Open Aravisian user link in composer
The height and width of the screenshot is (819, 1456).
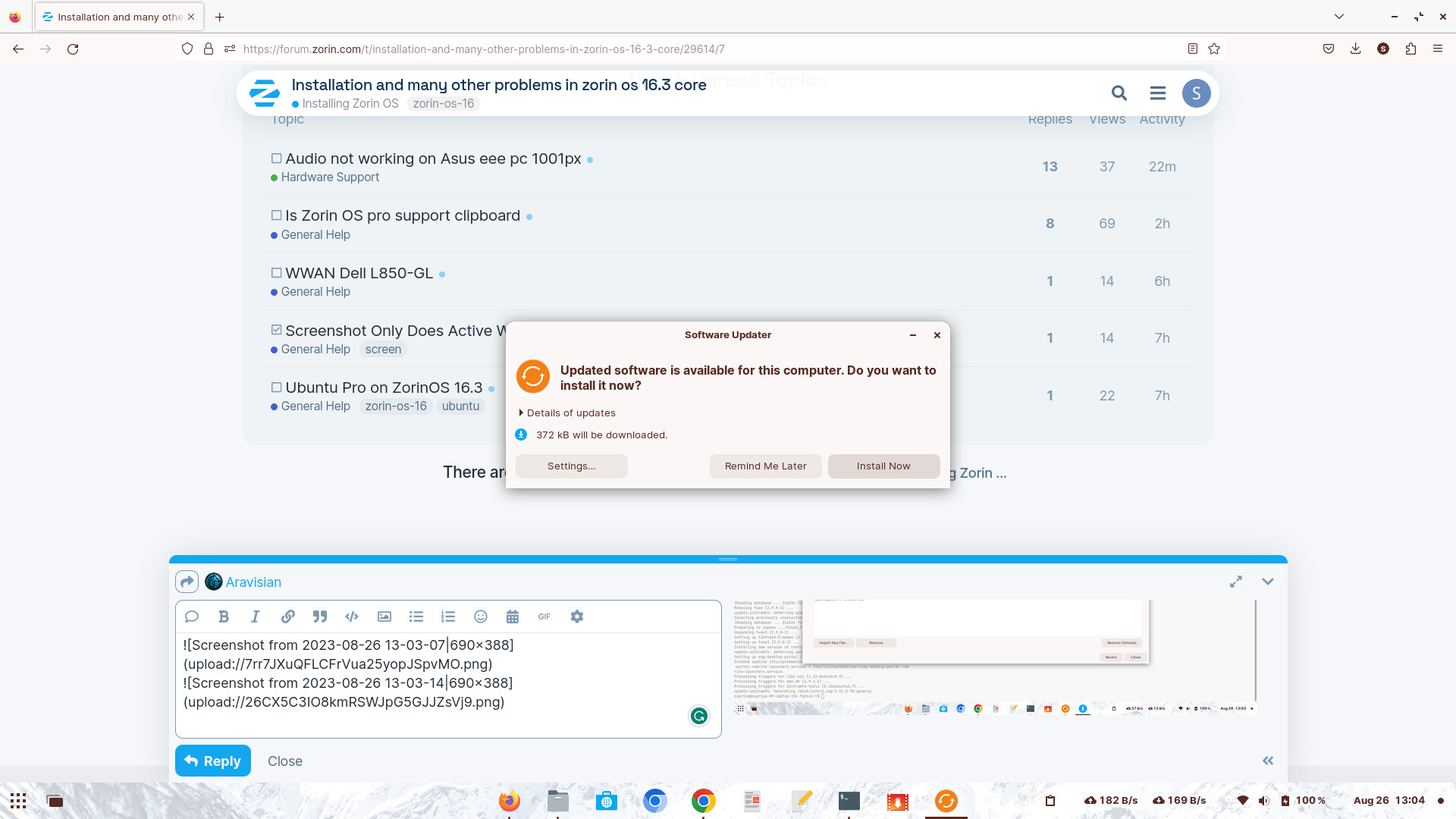[253, 582]
